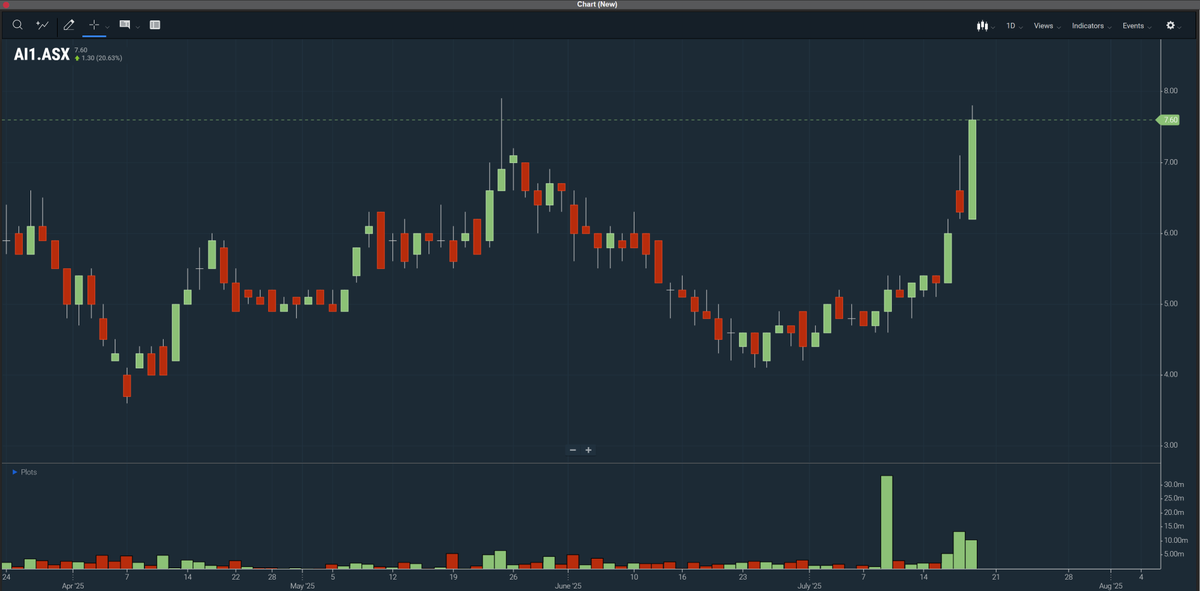This screenshot has height=591, width=1200.
Task: Click the 1.30 (20.63%) change text
Action: 102,58
